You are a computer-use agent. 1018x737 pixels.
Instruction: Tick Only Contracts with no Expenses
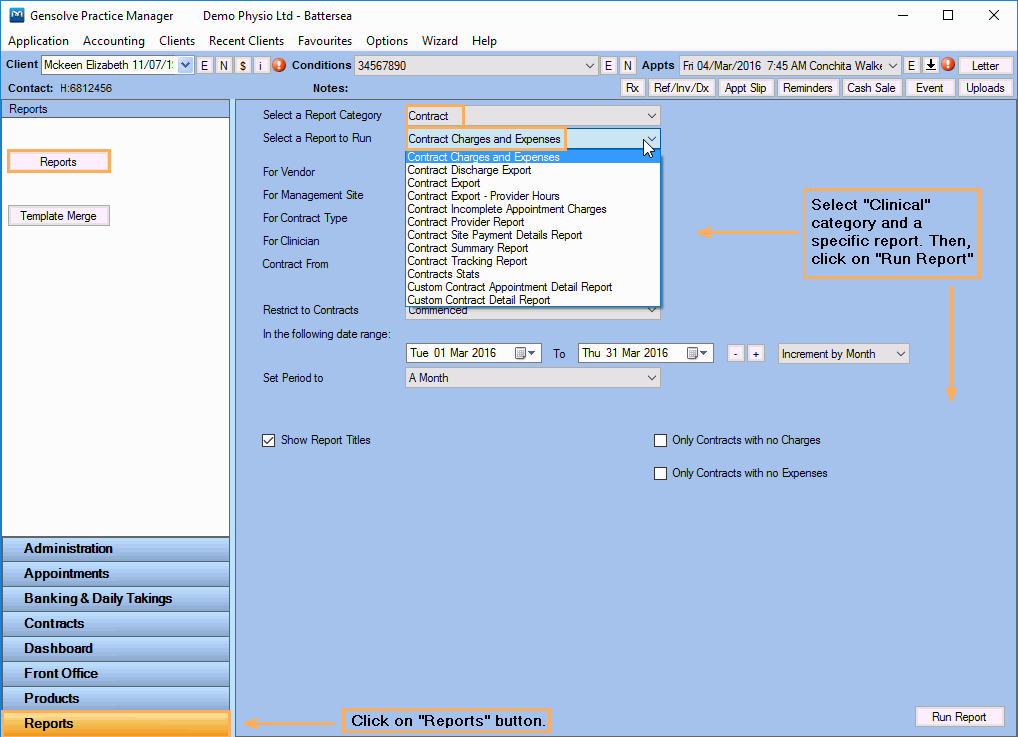660,473
